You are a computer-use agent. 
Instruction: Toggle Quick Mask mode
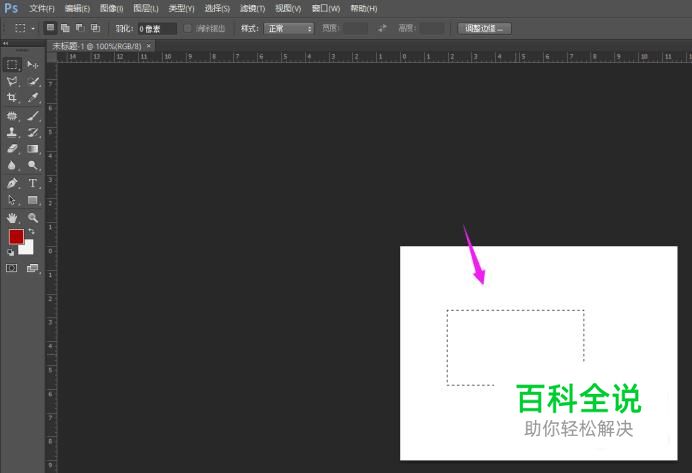click(13, 268)
